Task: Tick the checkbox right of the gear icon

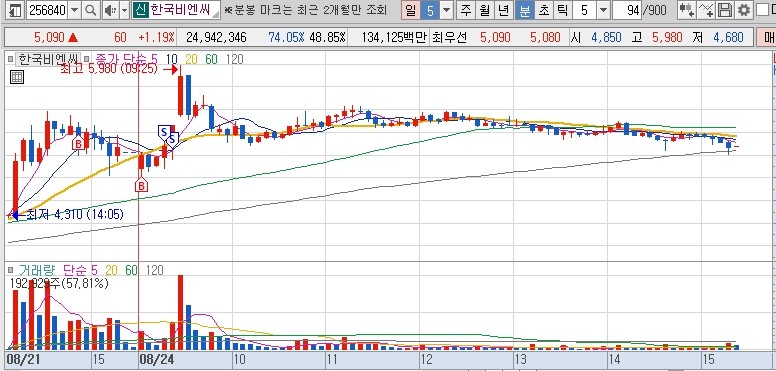Action: pyautogui.click(x=762, y=10)
